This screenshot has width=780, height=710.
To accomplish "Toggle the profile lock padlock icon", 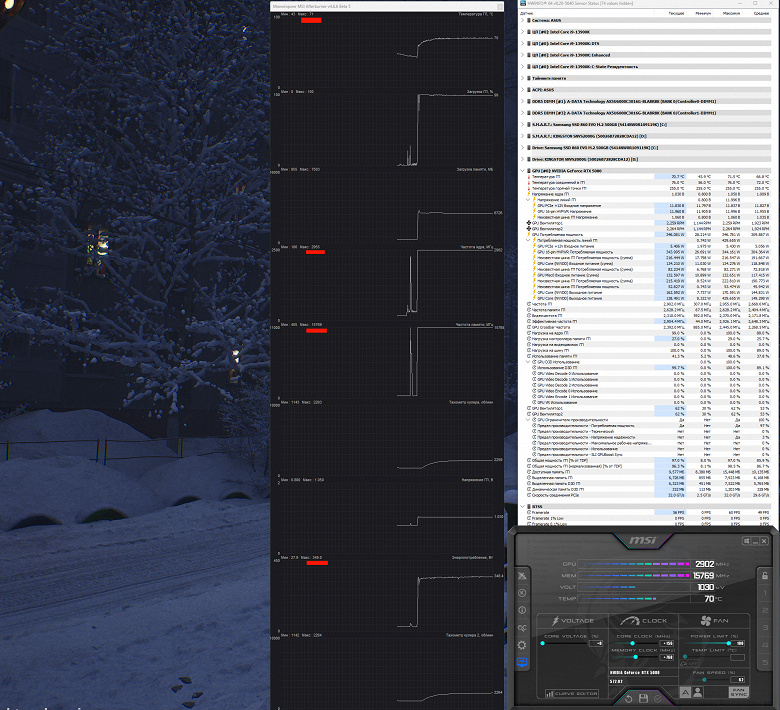I will click(x=765, y=576).
